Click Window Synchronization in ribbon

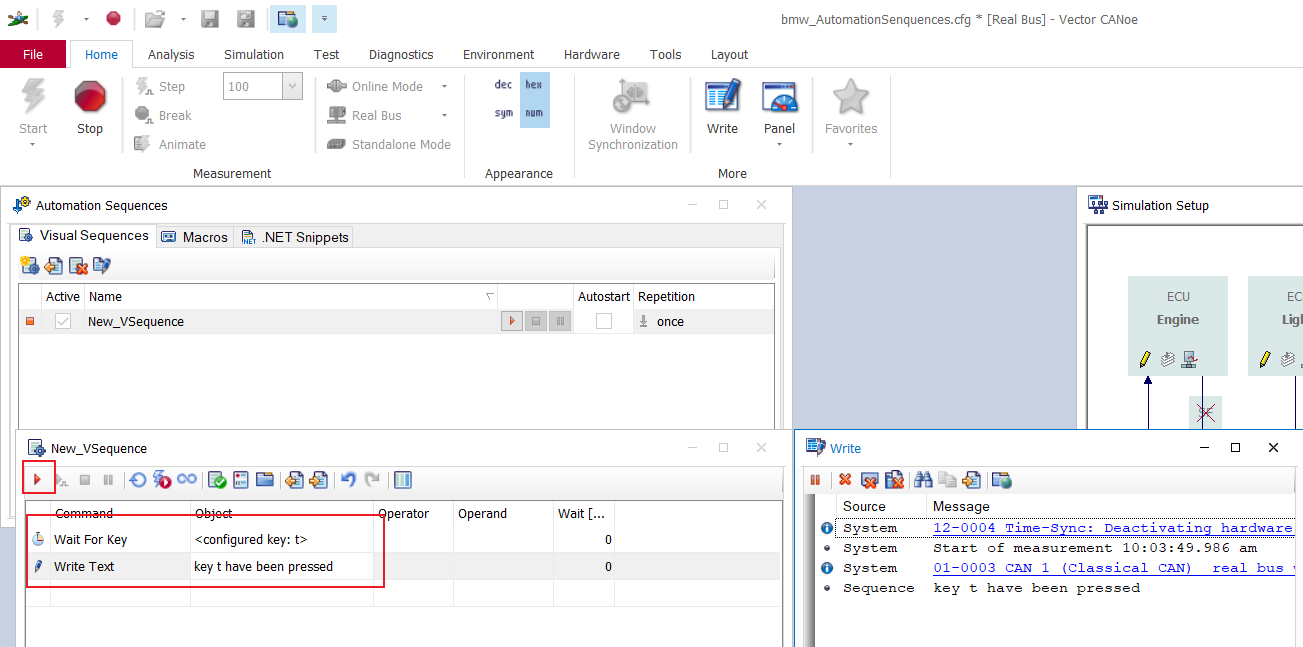[x=633, y=115]
